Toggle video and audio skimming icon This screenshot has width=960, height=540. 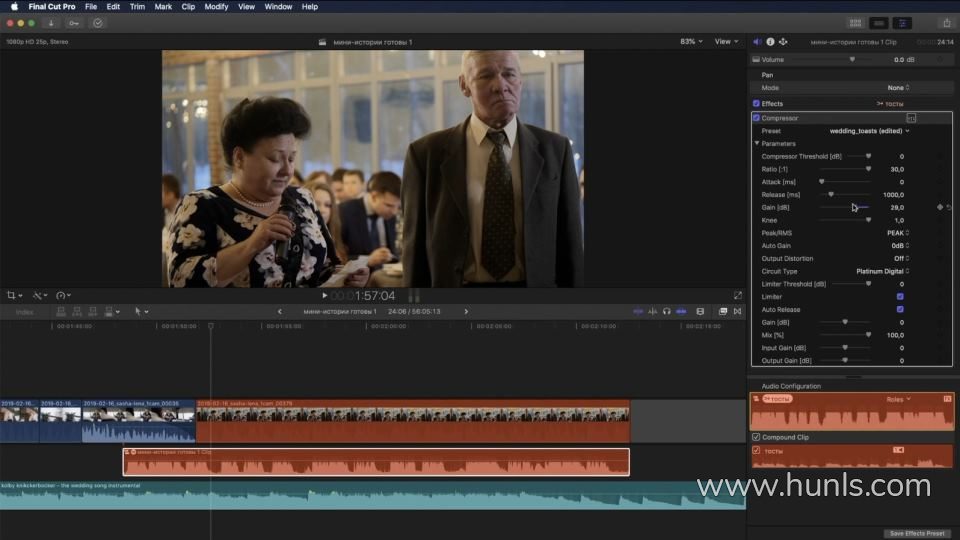638,312
